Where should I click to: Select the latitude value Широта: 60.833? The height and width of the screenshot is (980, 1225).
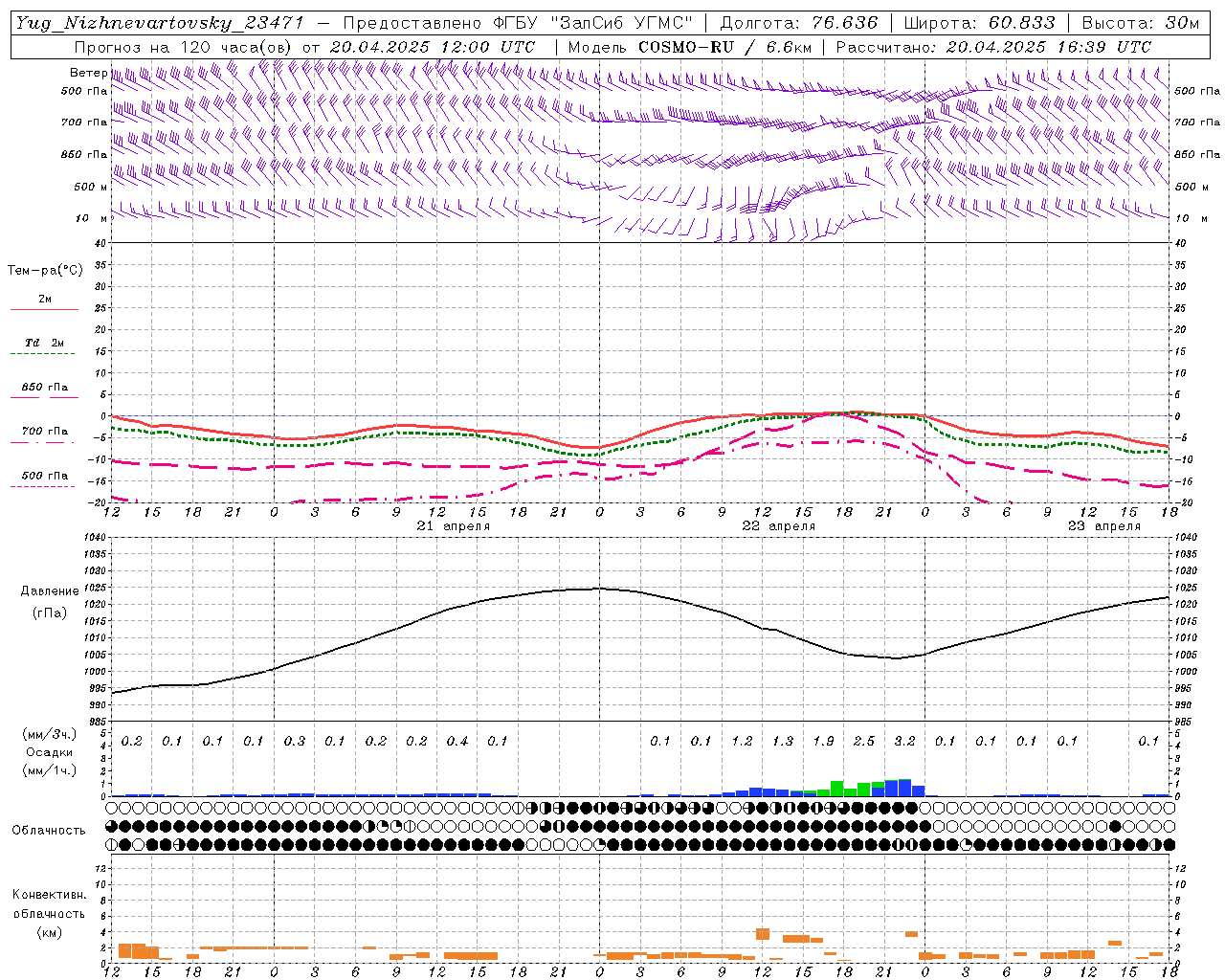980,23
